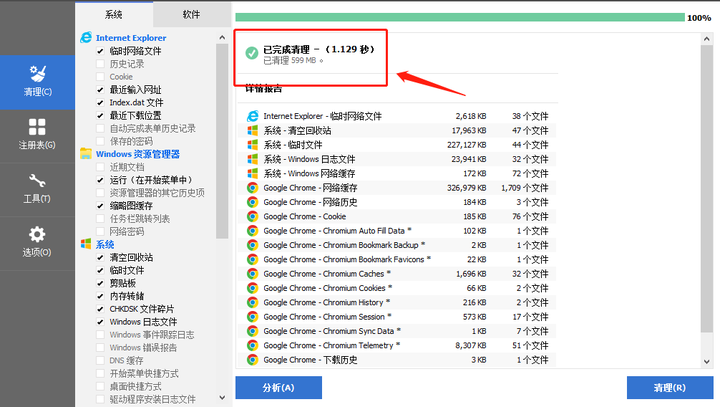Click Chrome icon beside Google Chrome - 网络历史

[x=253, y=202]
